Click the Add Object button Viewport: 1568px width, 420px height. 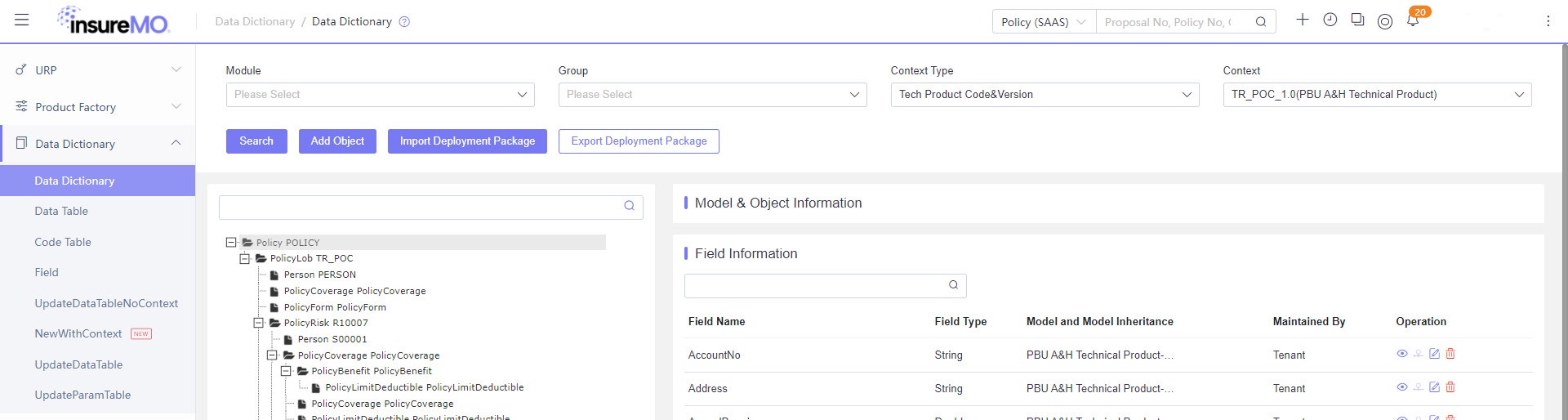pyautogui.click(x=337, y=141)
